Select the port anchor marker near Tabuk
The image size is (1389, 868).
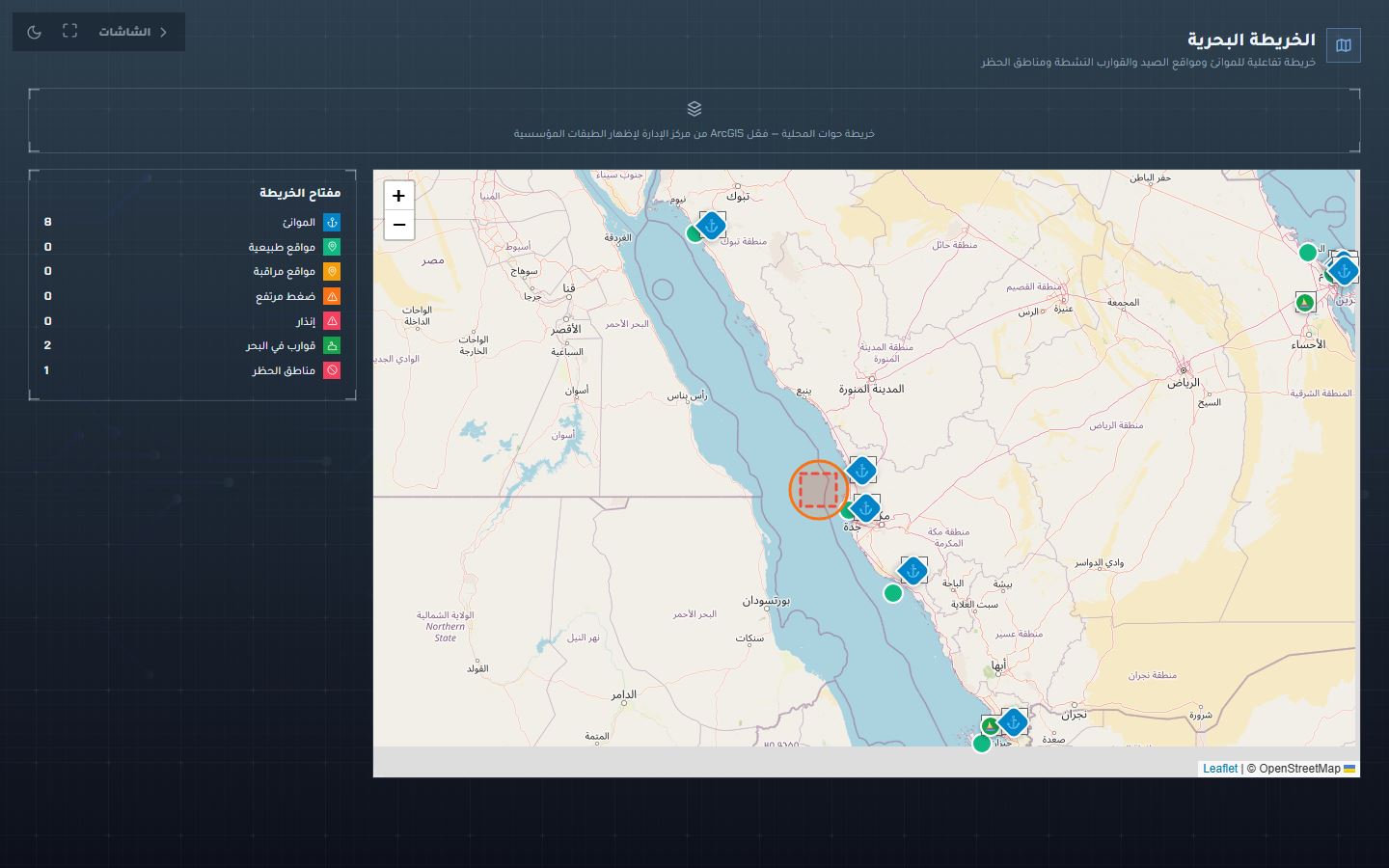pyautogui.click(x=712, y=226)
